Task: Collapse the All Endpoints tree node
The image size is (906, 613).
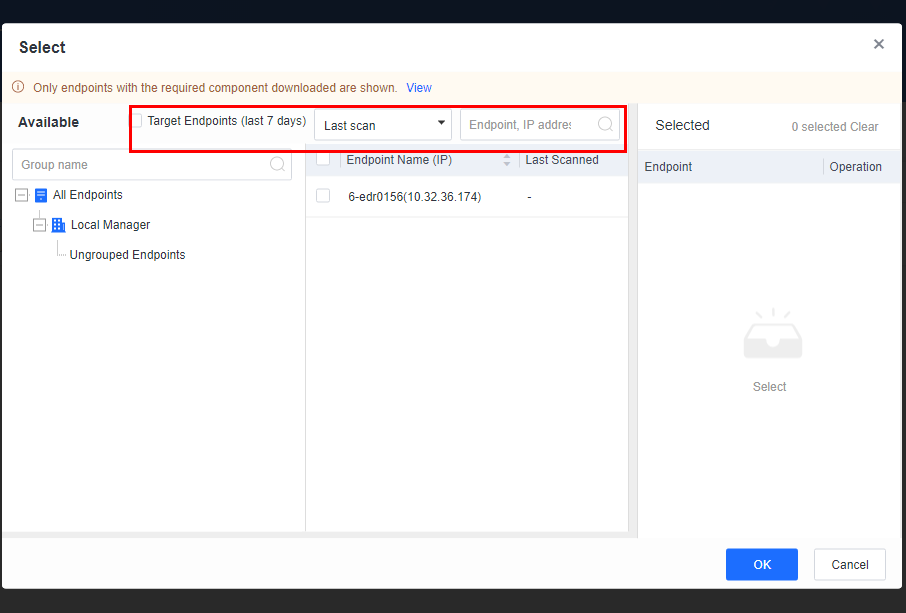Action: 22,195
